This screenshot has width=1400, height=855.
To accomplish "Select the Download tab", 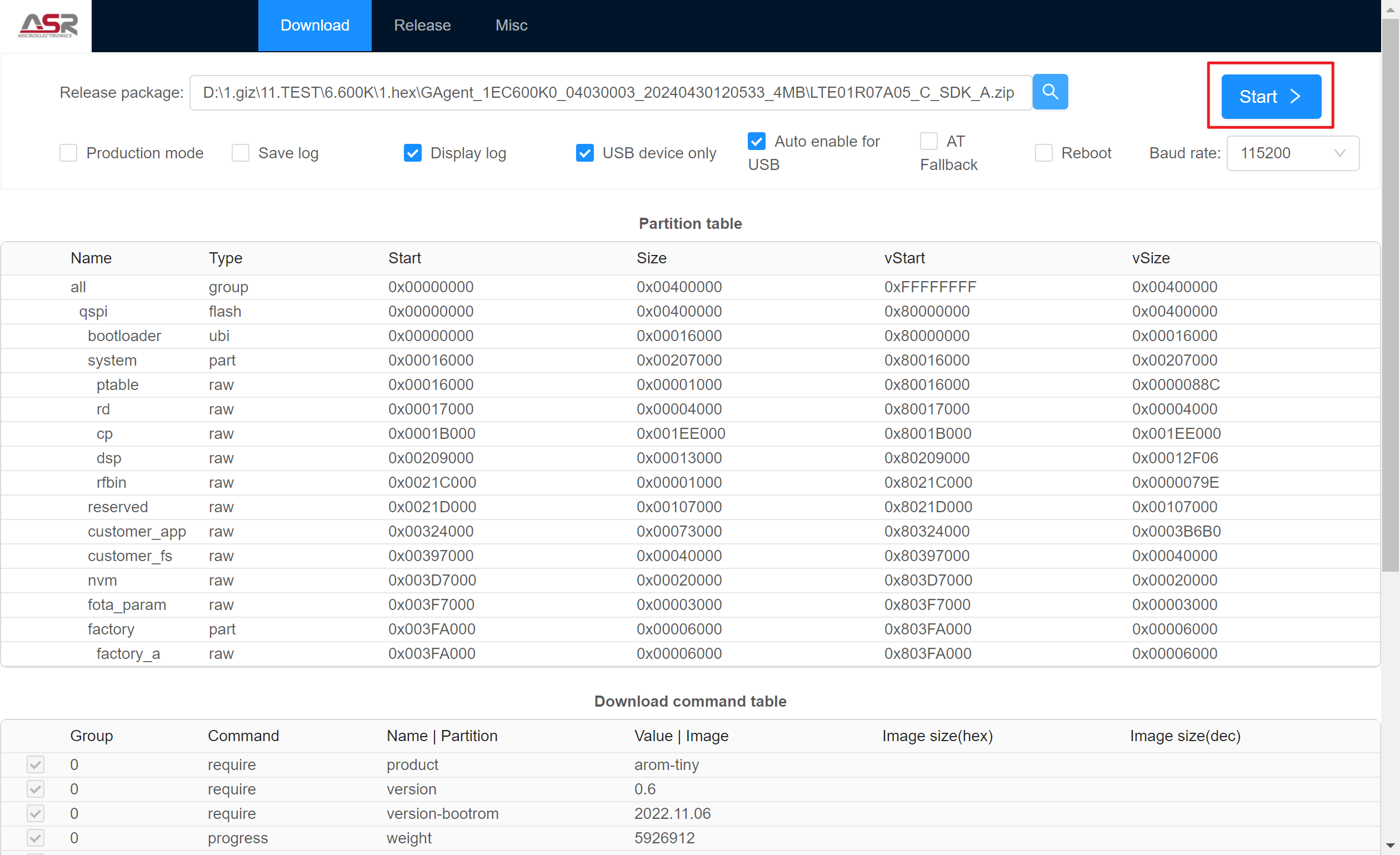I will [315, 26].
